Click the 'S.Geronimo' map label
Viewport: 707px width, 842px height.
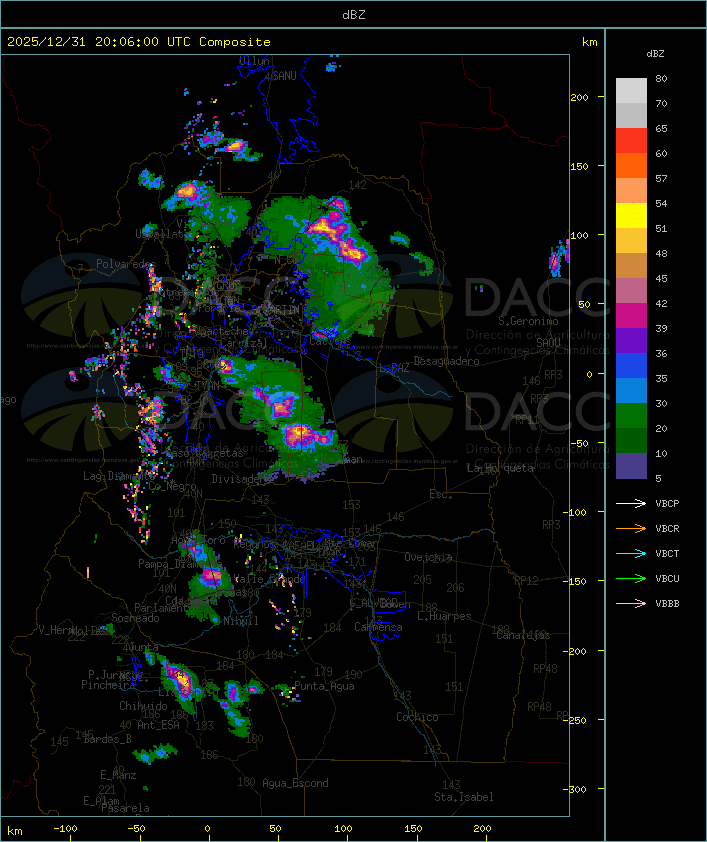[x=528, y=321]
